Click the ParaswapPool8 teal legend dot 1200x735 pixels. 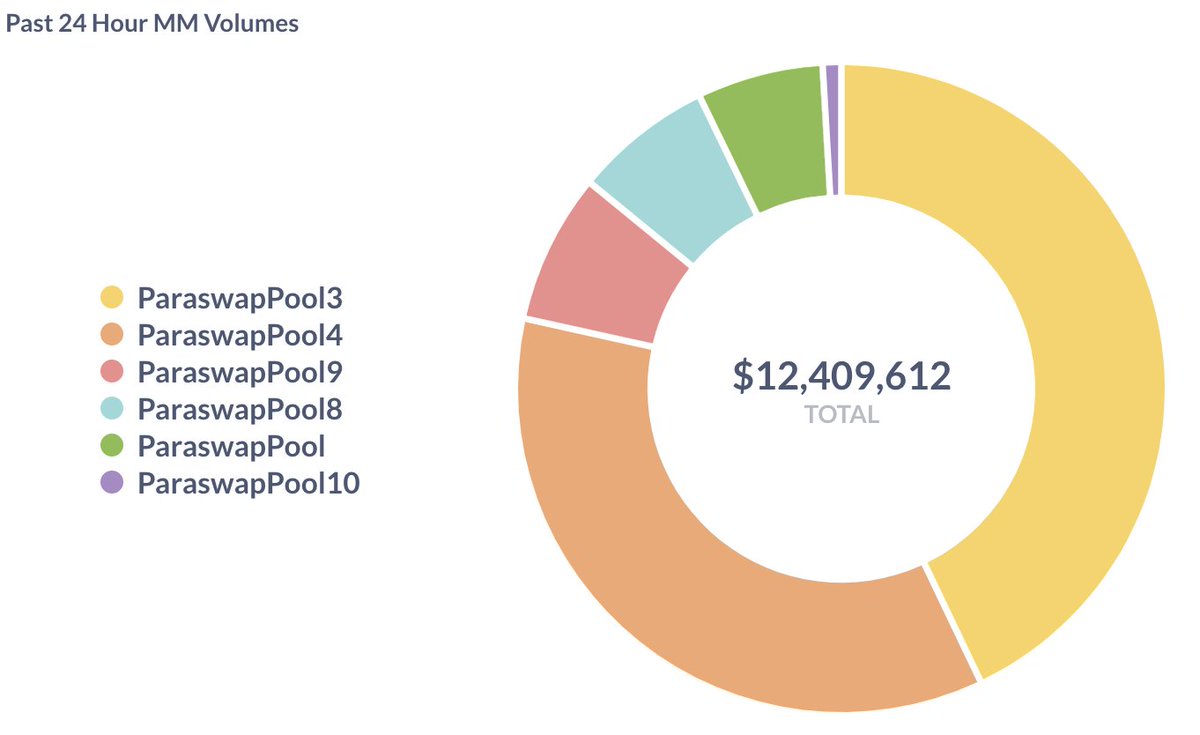coord(112,409)
